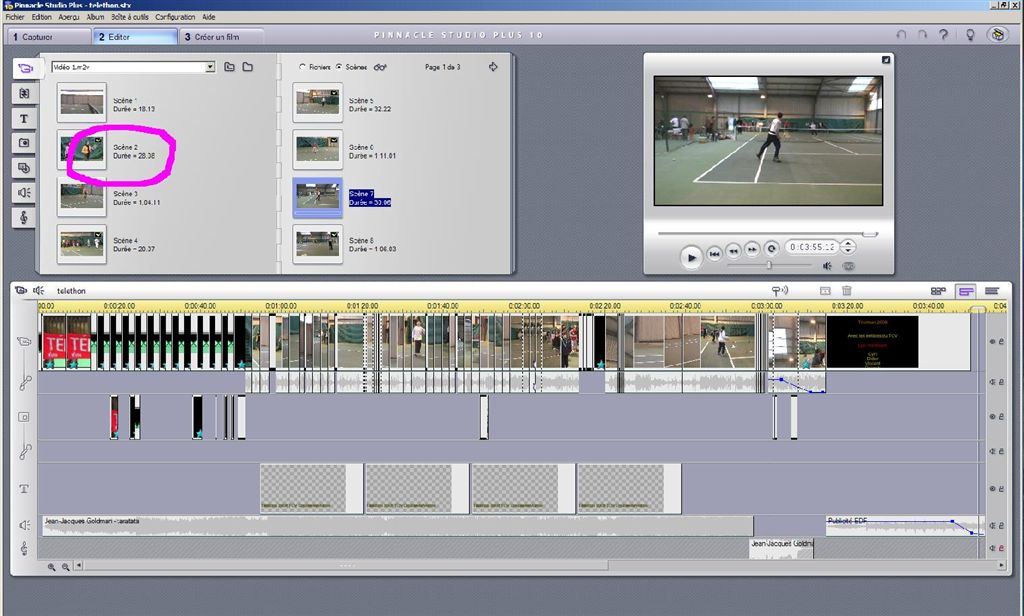Open the transitions album tab
Viewport: 1024px width, 616px height.
(x=24, y=93)
